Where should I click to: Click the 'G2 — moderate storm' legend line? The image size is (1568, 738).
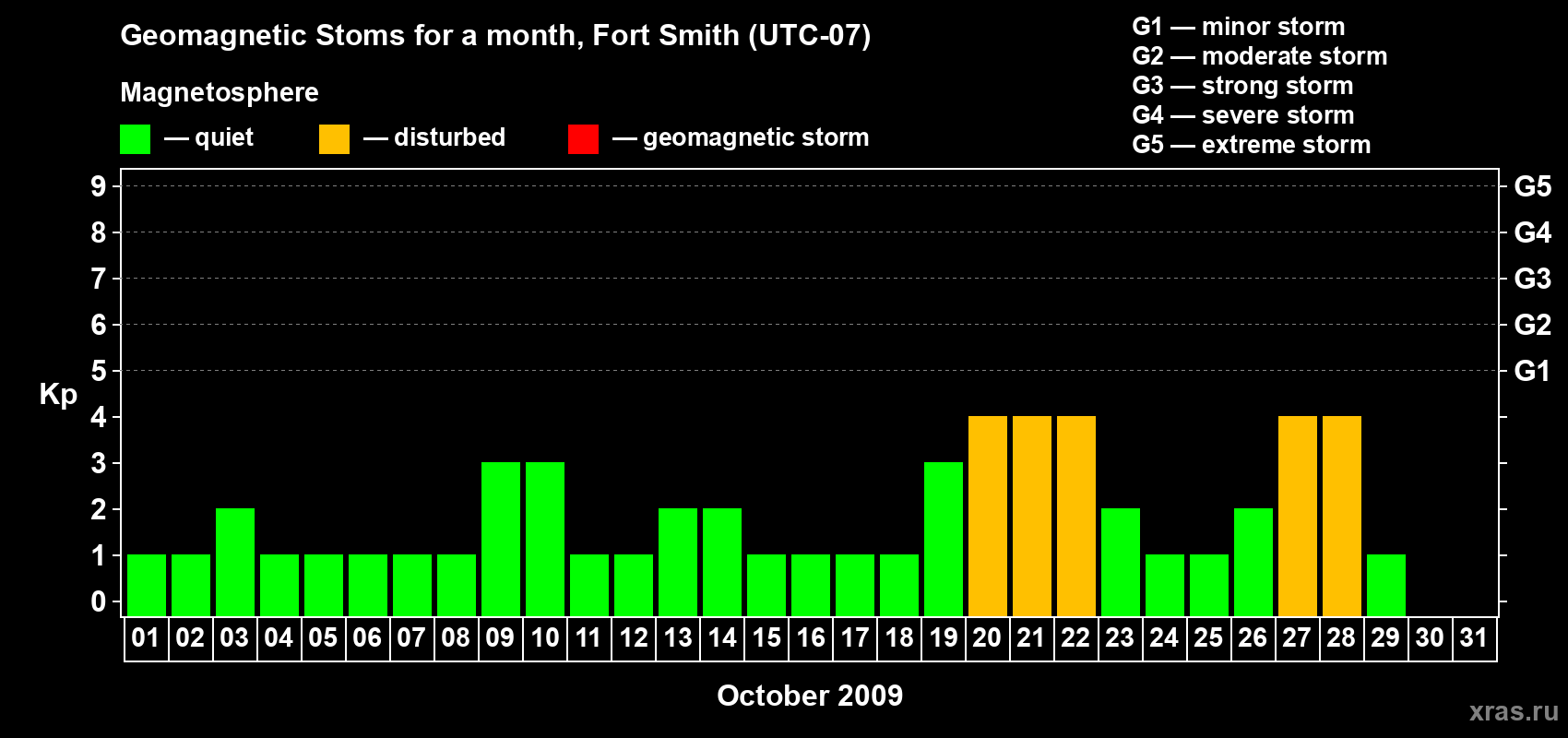1260,56
